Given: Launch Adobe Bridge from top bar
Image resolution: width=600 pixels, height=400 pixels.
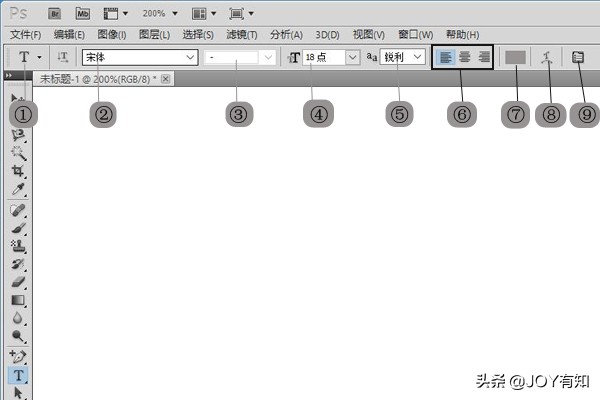Looking at the screenshot, I should click(x=55, y=14).
